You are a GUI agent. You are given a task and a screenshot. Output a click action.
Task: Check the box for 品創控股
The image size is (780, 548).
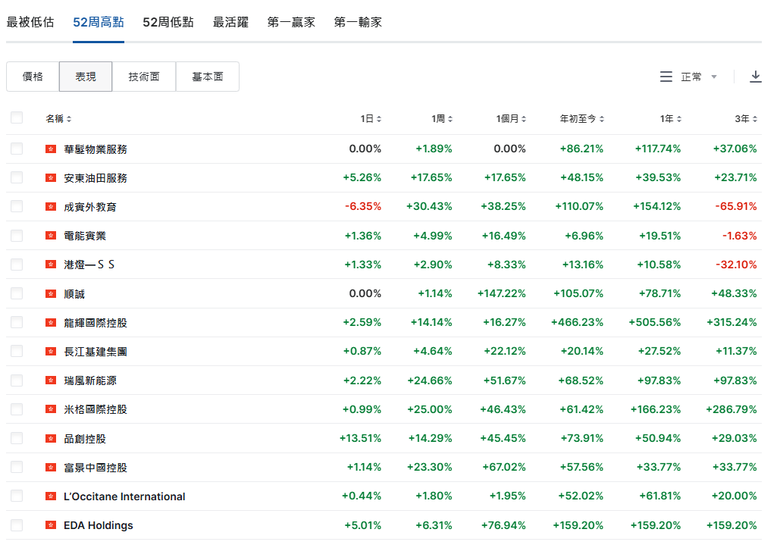point(17,438)
